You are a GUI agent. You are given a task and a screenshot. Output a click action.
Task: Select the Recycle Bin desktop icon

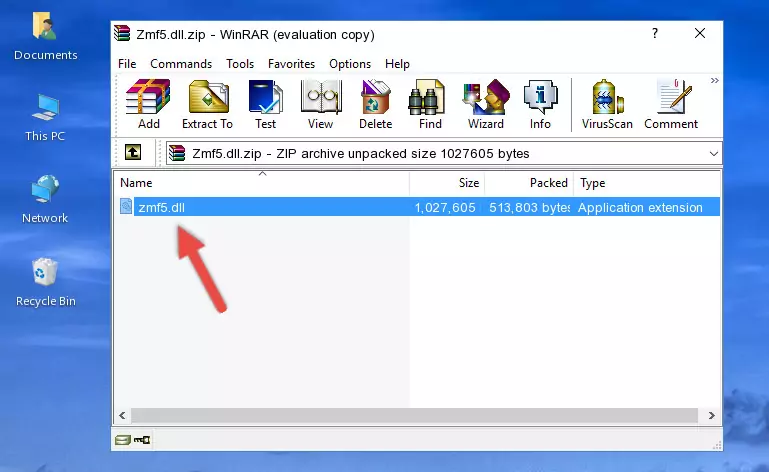pyautogui.click(x=46, y=283)
